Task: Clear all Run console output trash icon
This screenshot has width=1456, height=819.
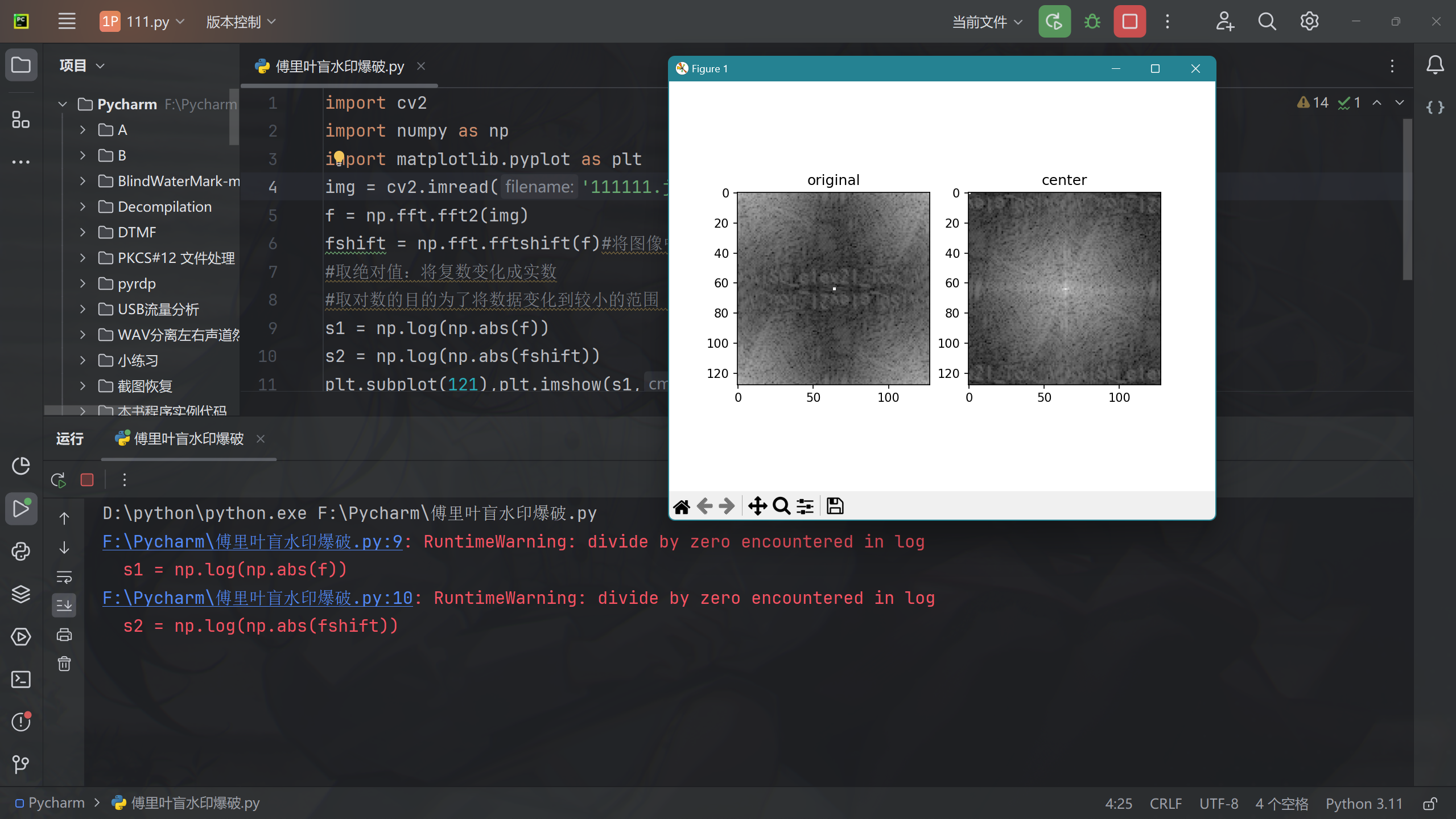Action: point(64,664)
